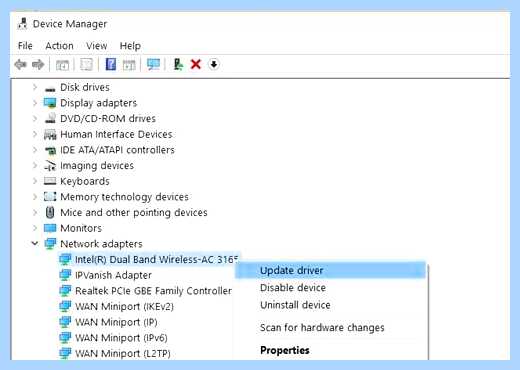520x370 pixels.
Task: Open the File menu
Action: click(25, 46)
